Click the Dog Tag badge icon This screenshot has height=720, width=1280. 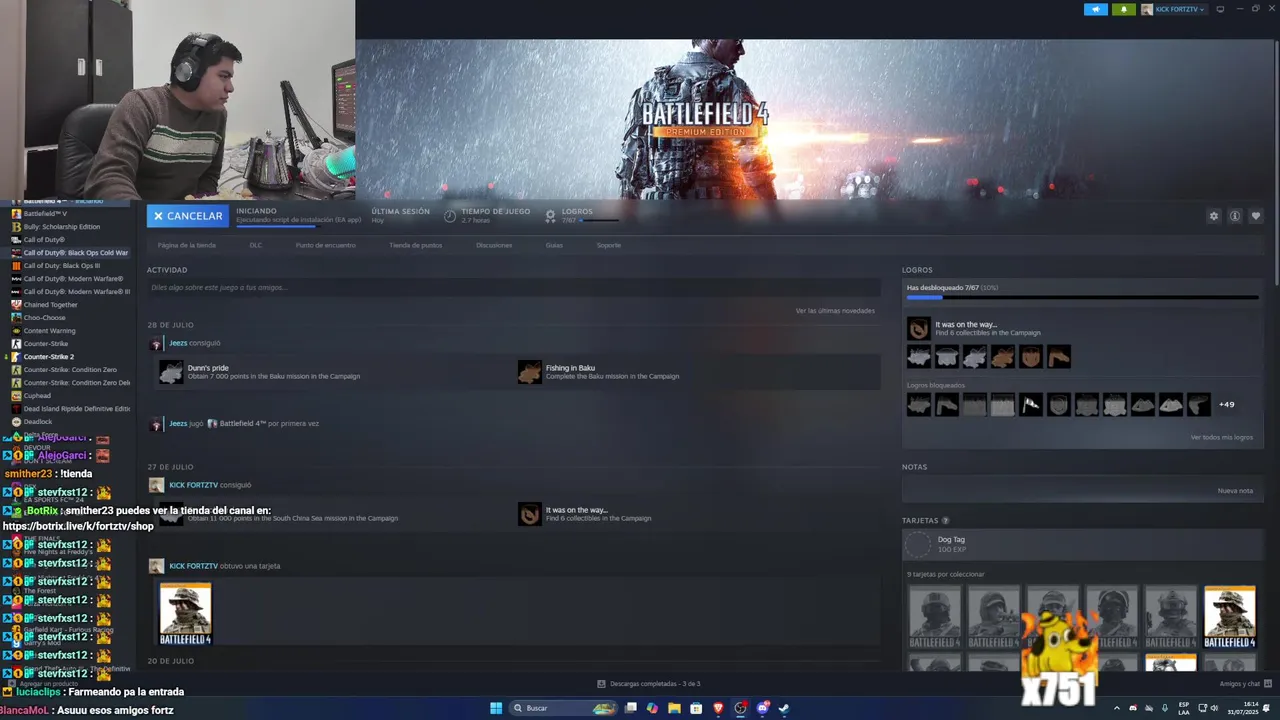[x=918, y=545]
